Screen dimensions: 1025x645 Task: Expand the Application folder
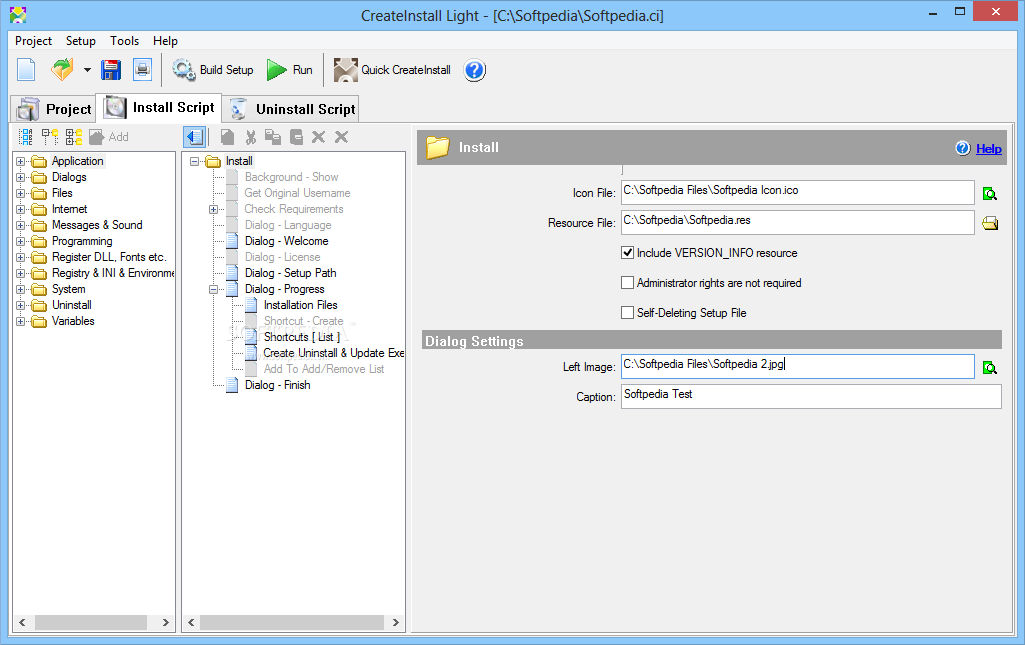[20, 161]
